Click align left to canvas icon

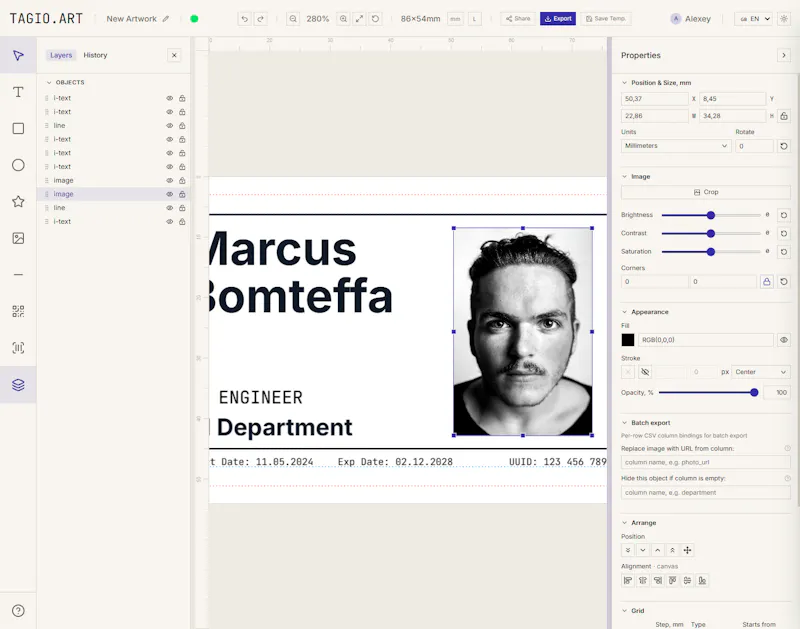(628, 581)
